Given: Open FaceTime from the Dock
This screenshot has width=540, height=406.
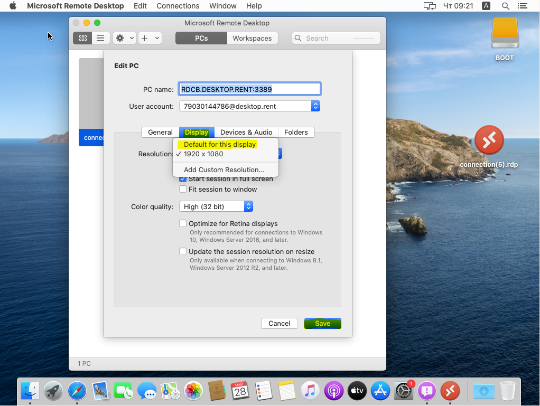Looking at the screenshot, I should 123,391.
